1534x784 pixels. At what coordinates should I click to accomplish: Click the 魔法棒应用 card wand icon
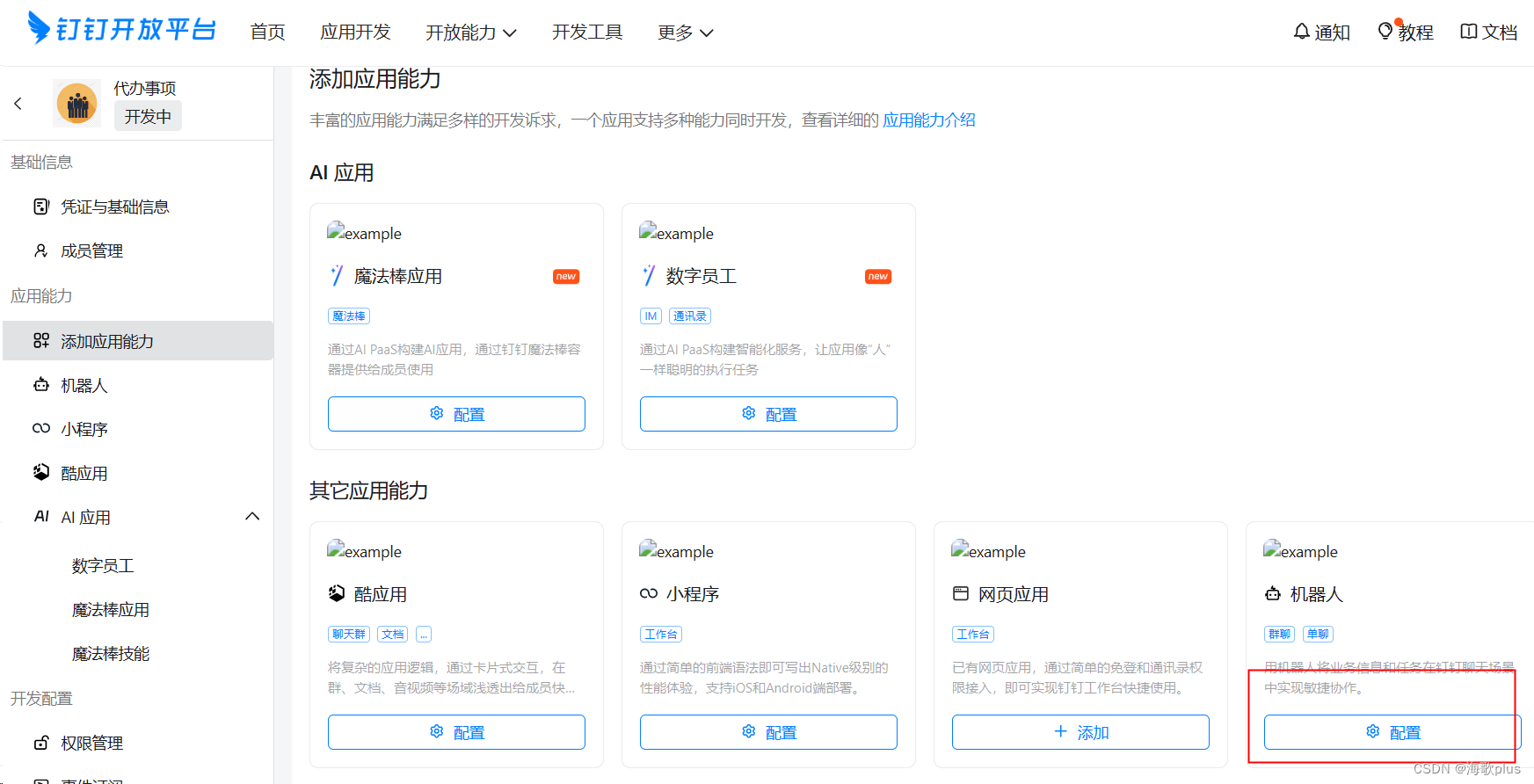coord(337,276)
